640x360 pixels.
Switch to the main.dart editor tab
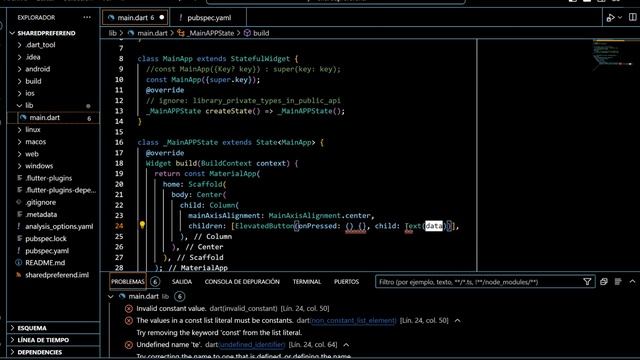[x=135, y=18]
